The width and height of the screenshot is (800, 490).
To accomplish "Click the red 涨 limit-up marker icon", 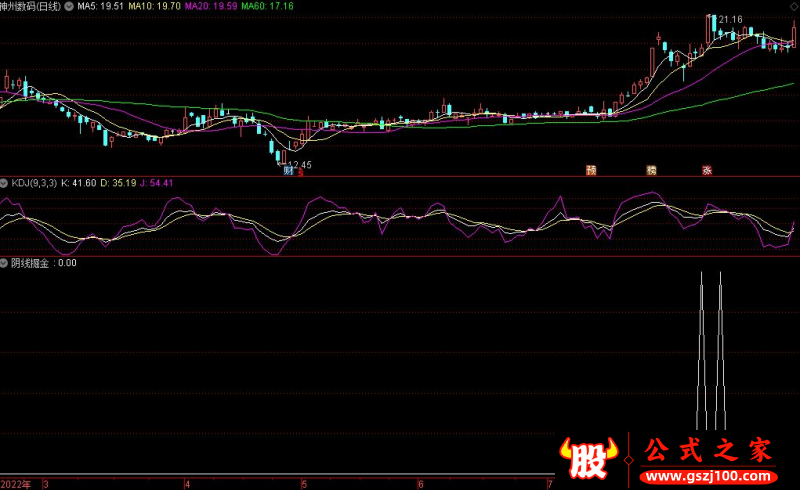I will coord(707,170).
